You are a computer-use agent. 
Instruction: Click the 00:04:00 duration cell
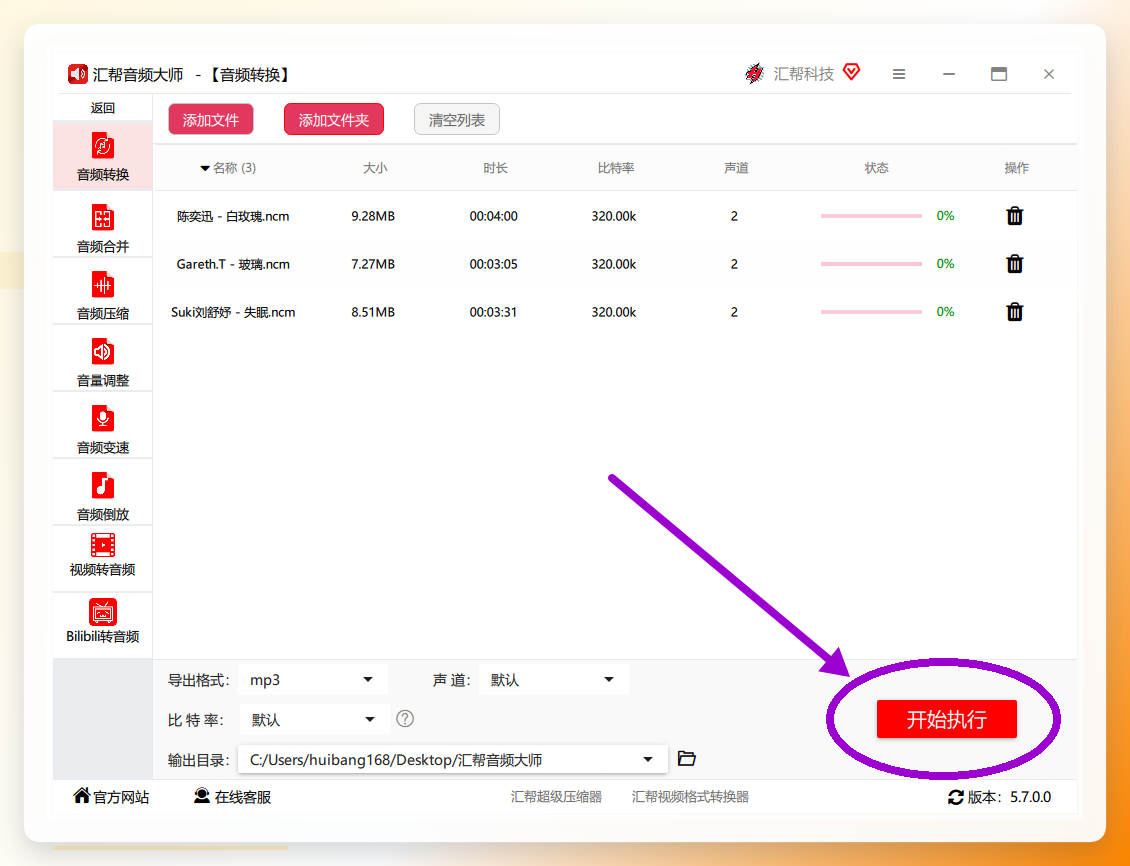click(x=494, y=216)
